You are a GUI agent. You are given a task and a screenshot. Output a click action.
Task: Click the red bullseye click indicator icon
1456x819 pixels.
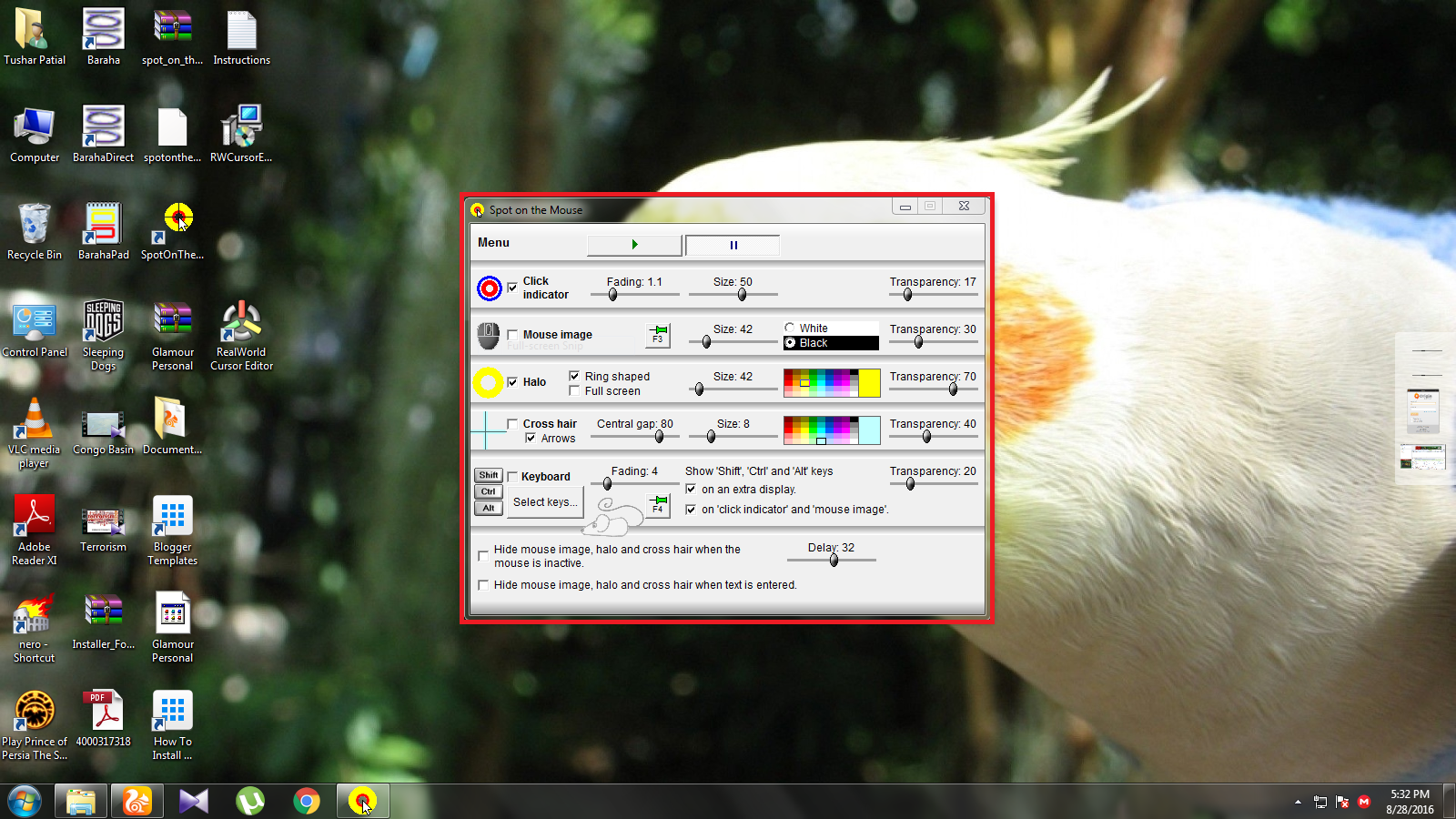(490, 288)
